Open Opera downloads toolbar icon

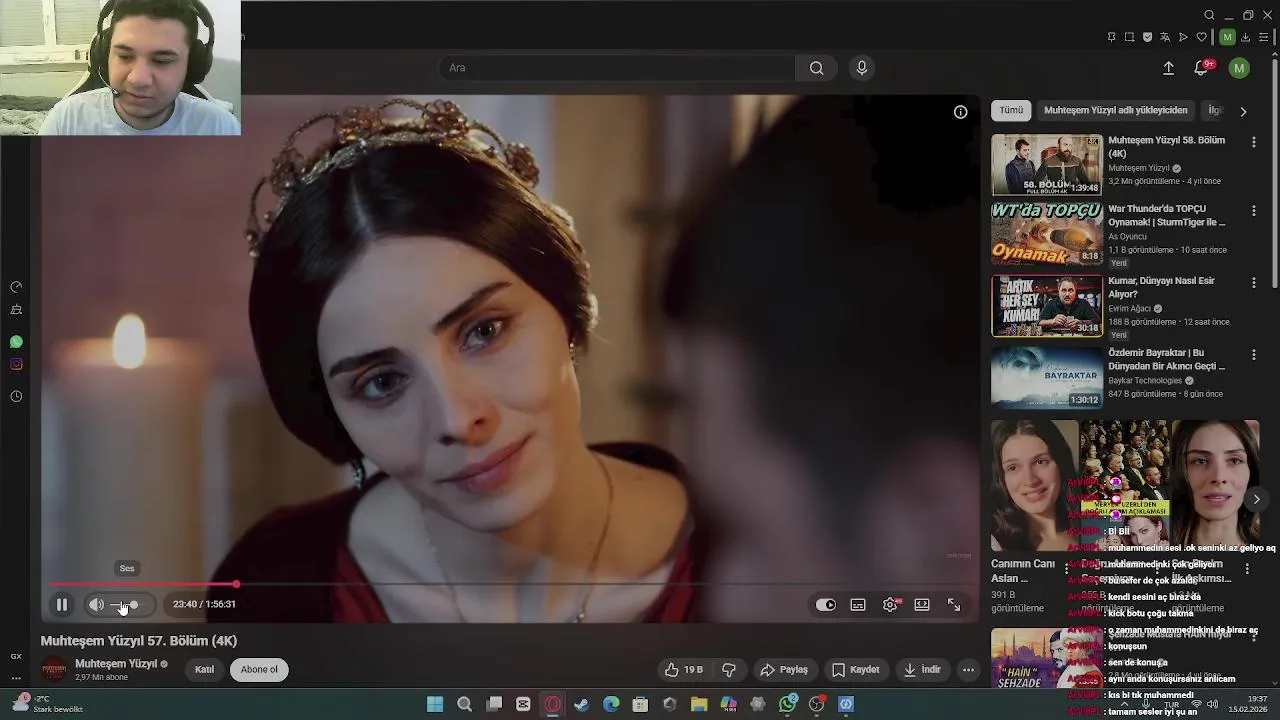[1245, 37]
